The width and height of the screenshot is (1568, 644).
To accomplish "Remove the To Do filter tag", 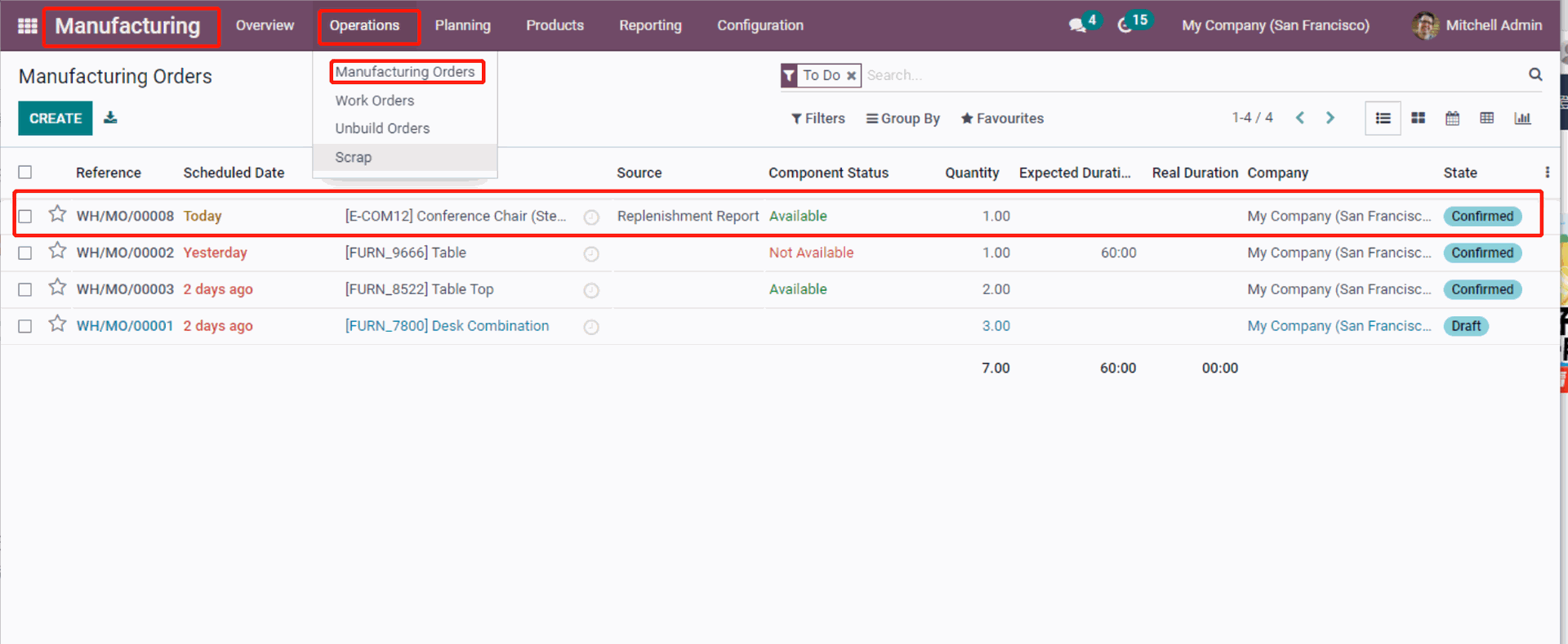I will click(x=851, y=75).
